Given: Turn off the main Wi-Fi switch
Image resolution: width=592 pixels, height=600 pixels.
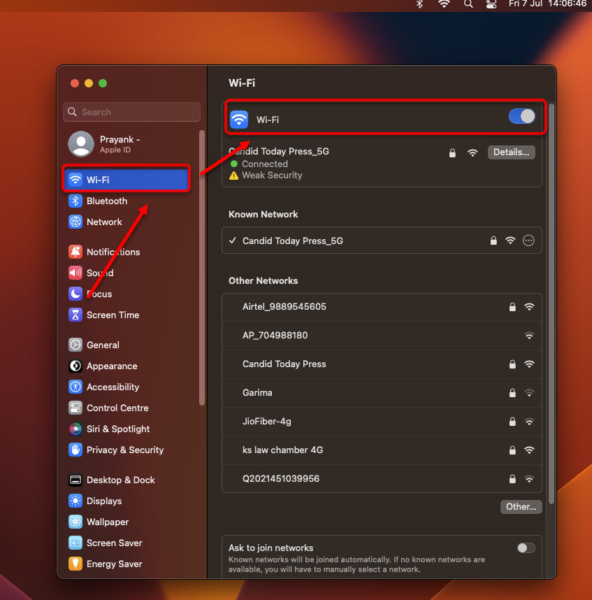Looking at the screenshot, I should pyautogui.click(x=522, y=116).
